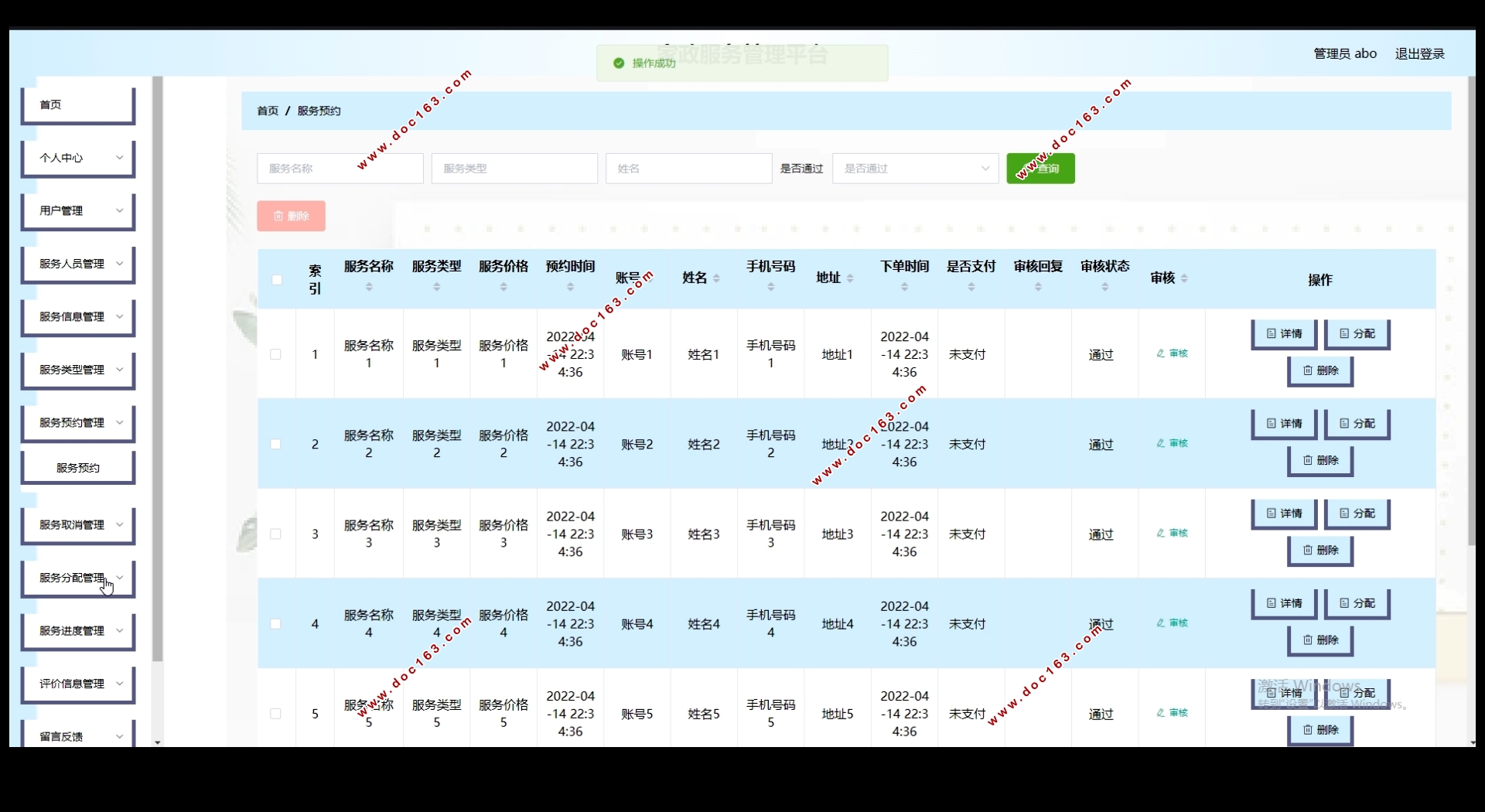The height and width of the screenshot is (812, 1485).
Task: Open 详情 for row 3
Action: tap(1284, 513)
